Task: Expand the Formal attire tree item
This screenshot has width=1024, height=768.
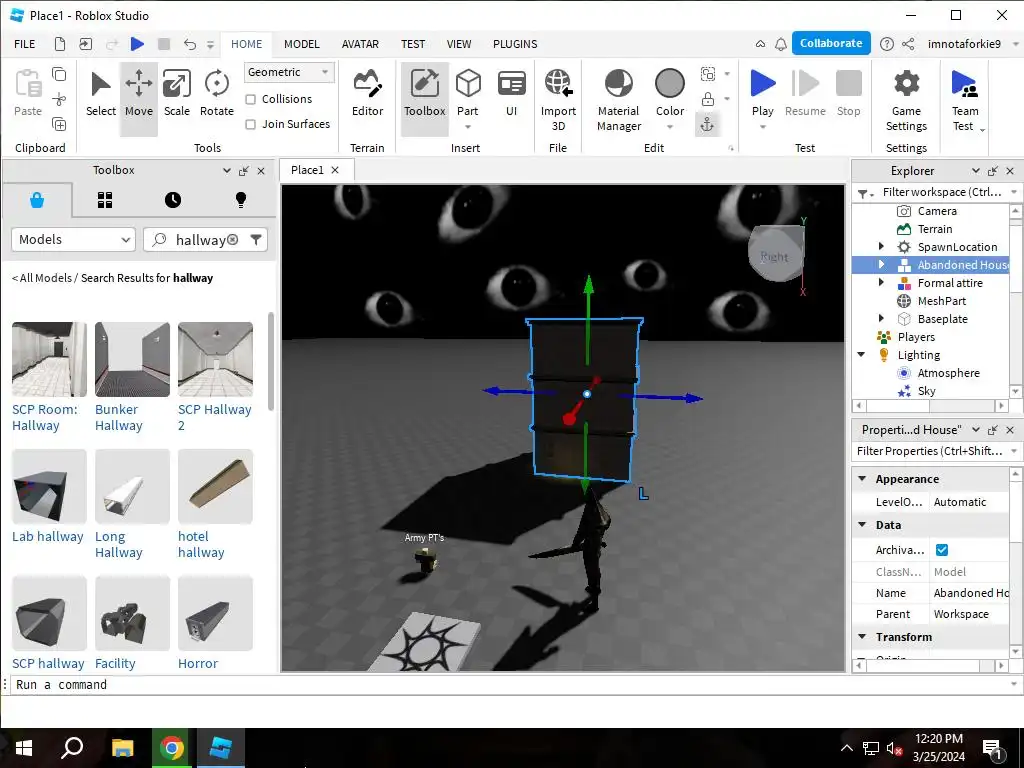Action: pyautogui.click(x=881, y=283)
